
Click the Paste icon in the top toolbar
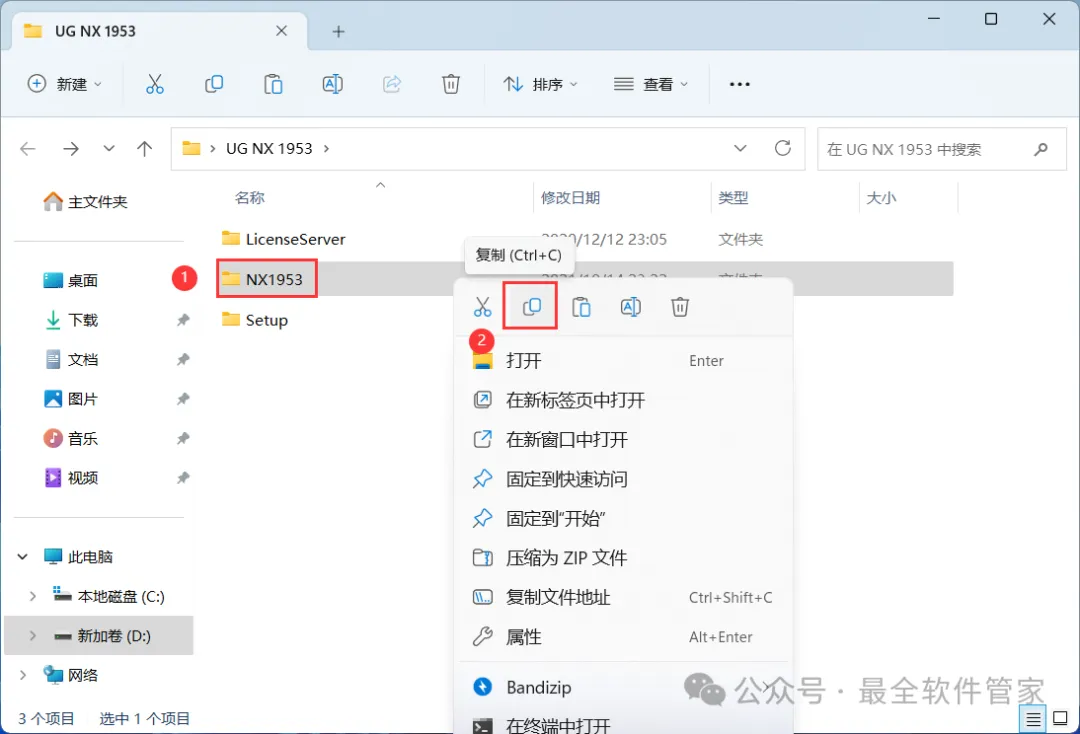[x=273, y=84]
